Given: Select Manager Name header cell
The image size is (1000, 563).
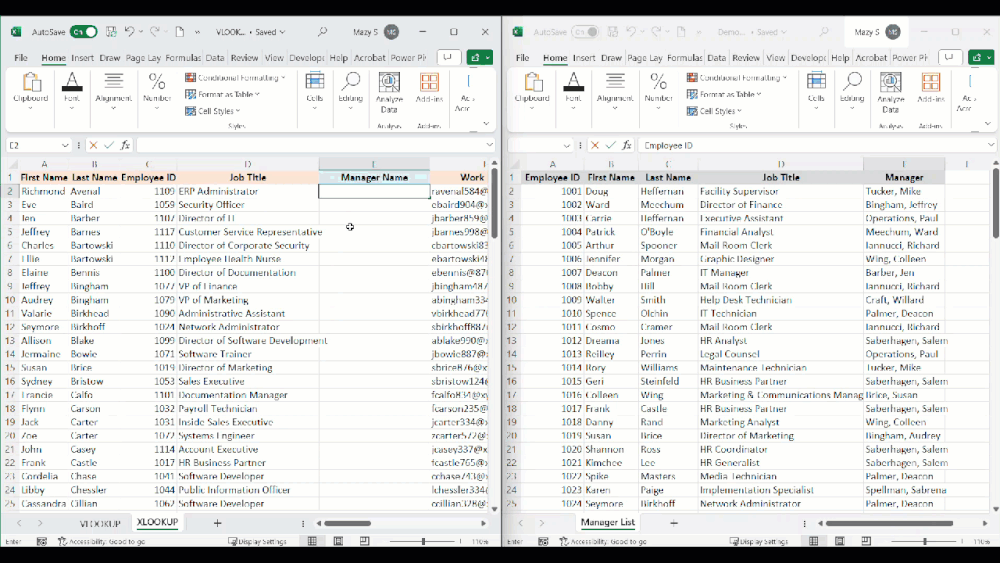Looking at the screenshot, I should click(x=374, y=177).
